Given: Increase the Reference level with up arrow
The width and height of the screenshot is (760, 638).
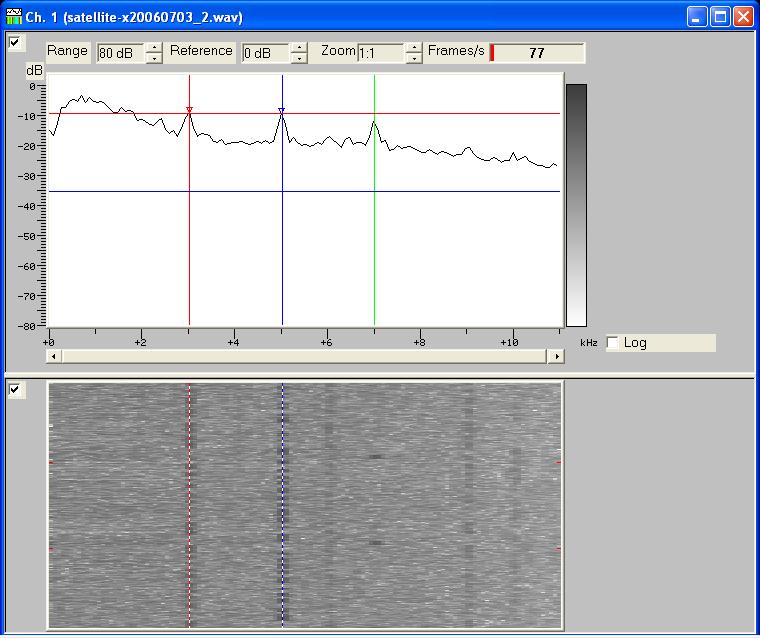Looking at the screenshot, I should 298,47.
